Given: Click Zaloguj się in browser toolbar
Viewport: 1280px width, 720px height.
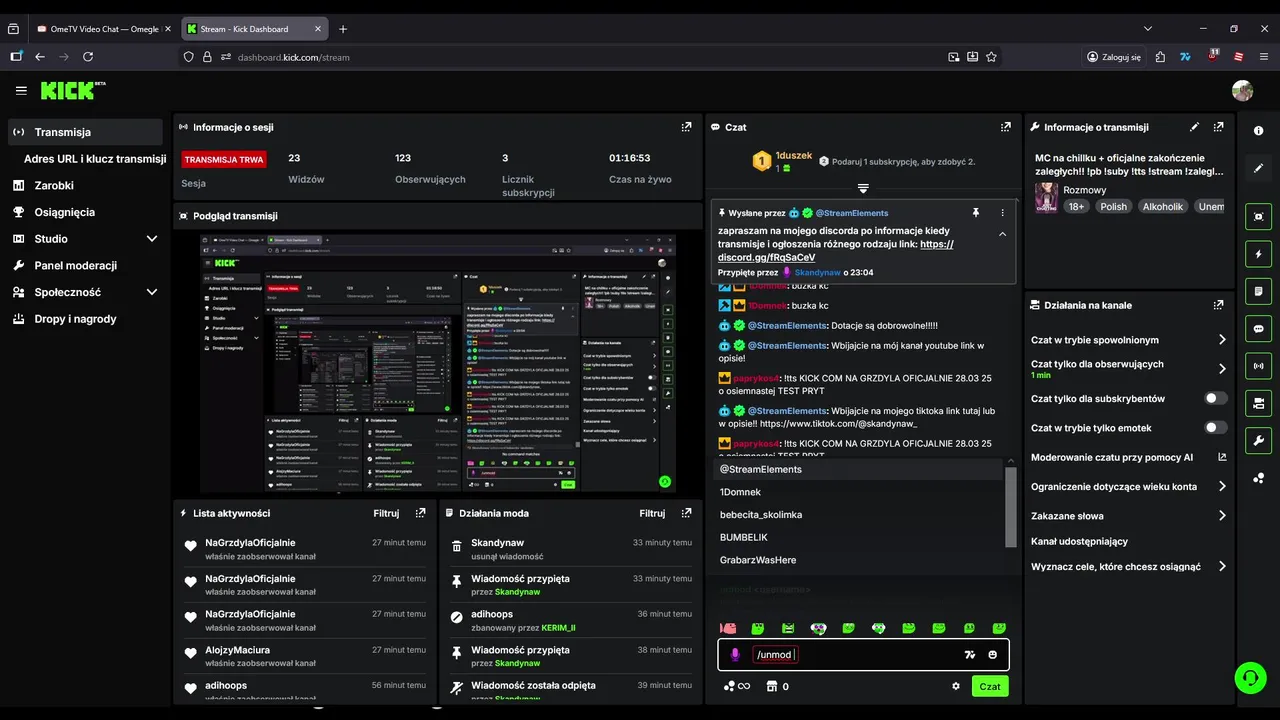Looking at the screenshot, I should tap(1114, 57).
